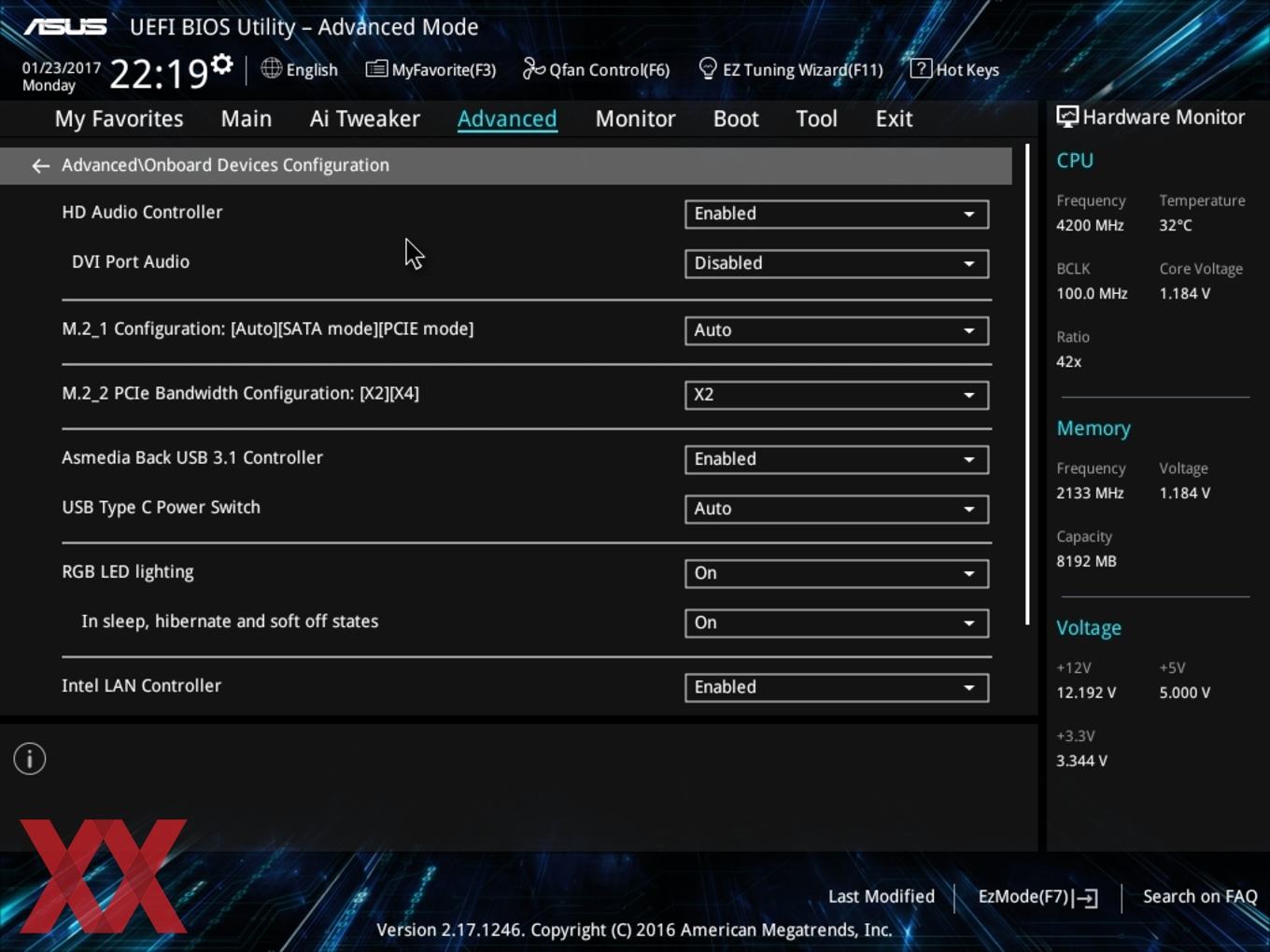Select USB Type C Power Switch label
1270x952 pixels.
coord(161,507)
